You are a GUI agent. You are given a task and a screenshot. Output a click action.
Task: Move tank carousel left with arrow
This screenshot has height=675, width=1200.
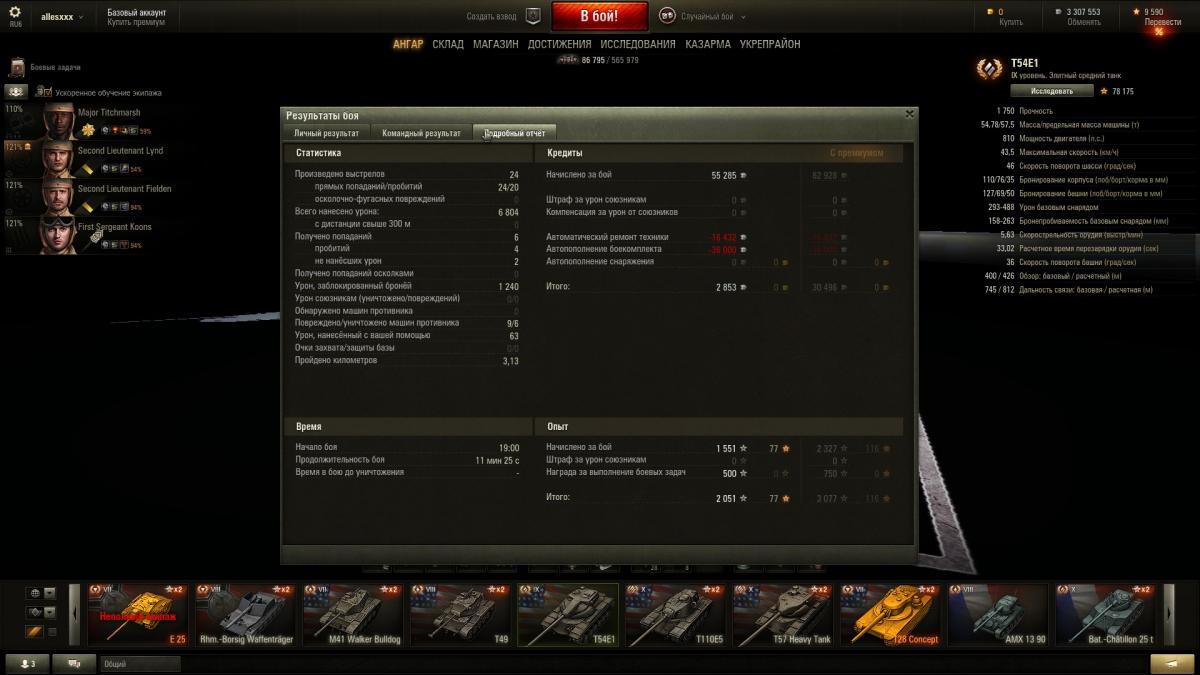74,615
